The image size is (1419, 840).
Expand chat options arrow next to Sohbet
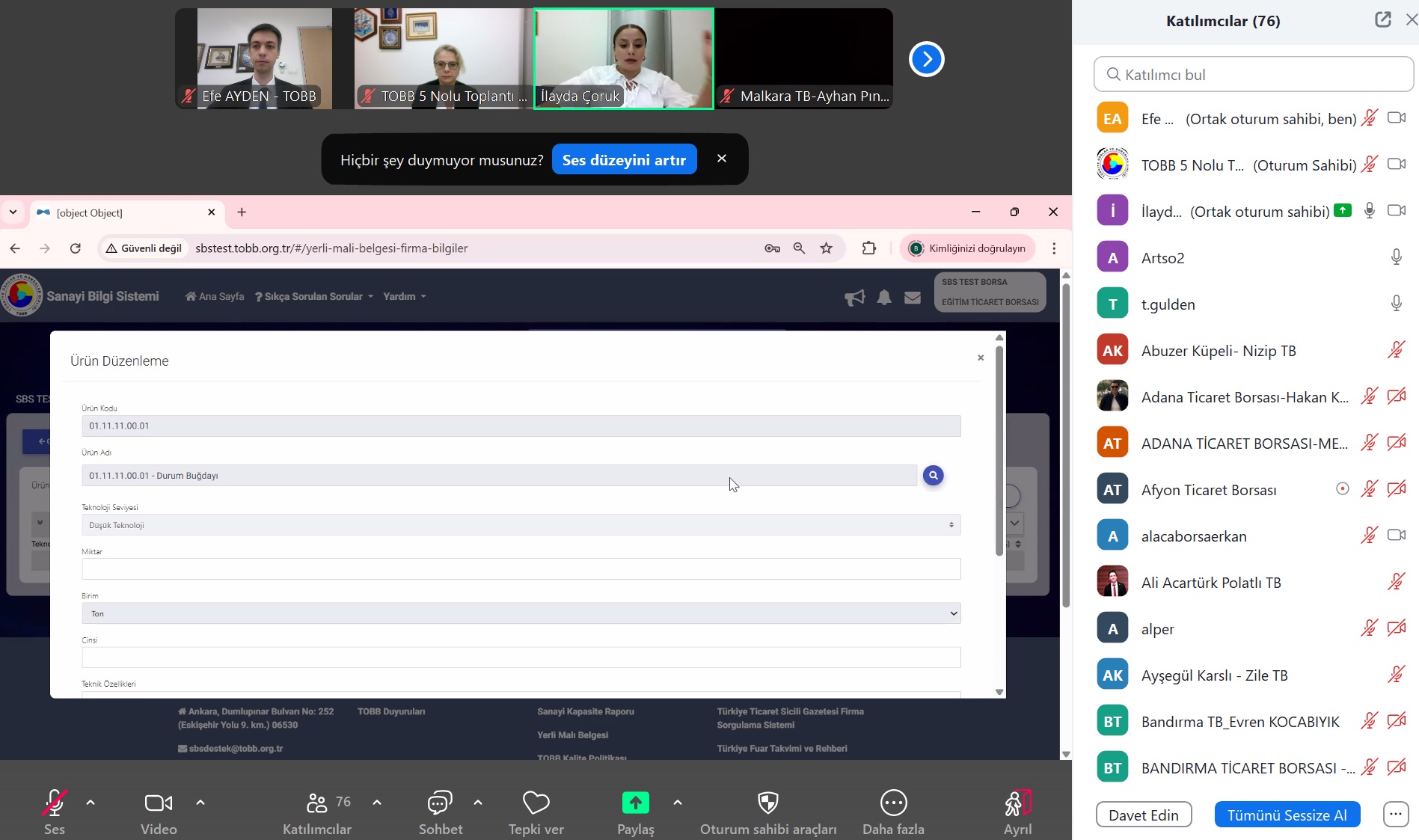[478, 803]
